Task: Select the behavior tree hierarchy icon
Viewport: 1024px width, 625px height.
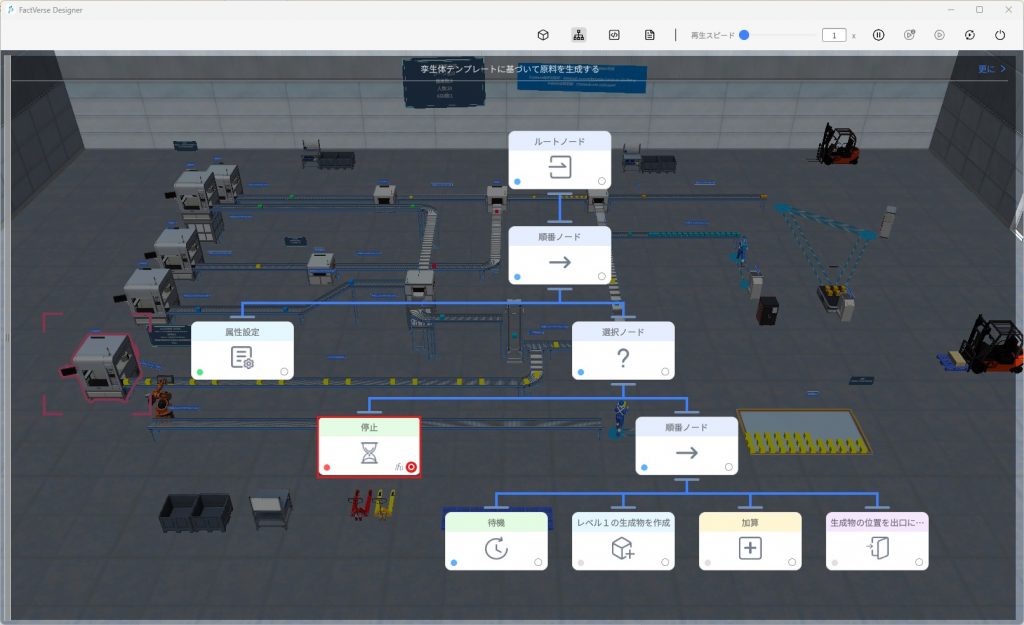Action: tap(578, 35)
